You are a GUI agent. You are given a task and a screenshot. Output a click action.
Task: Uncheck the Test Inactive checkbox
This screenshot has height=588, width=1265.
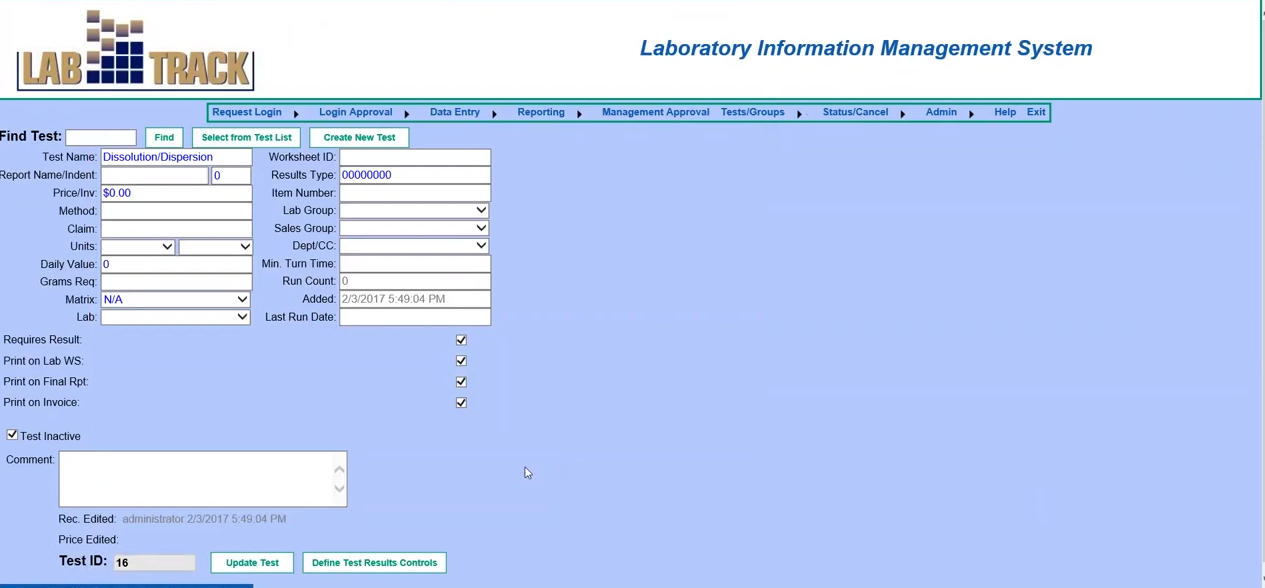pos(11,435)
